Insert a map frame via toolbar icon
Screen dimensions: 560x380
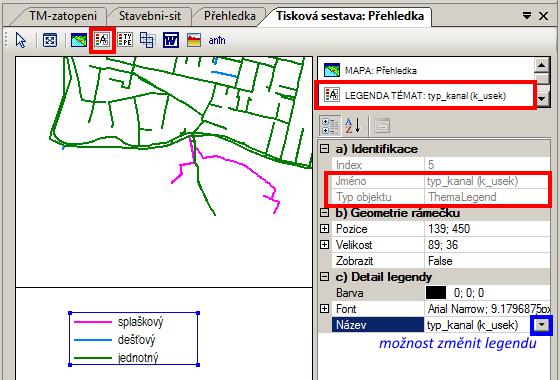[79, 40]
